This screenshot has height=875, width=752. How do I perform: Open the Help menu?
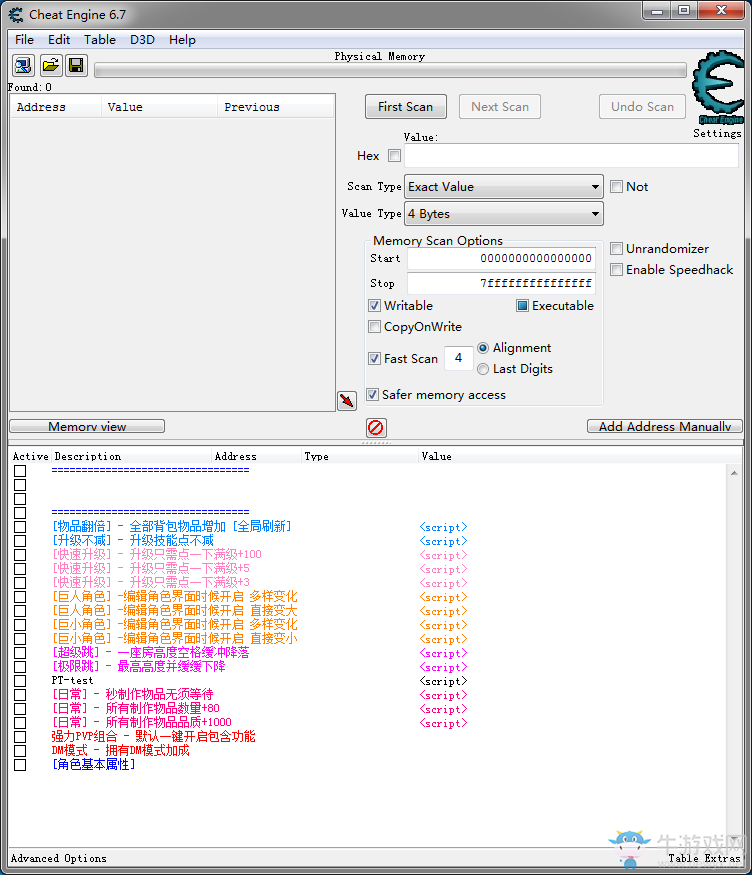182,40
